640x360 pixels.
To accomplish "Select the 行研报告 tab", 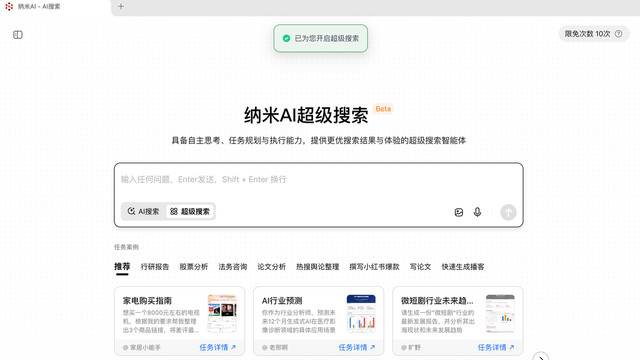I will click(x=155, y=267).
